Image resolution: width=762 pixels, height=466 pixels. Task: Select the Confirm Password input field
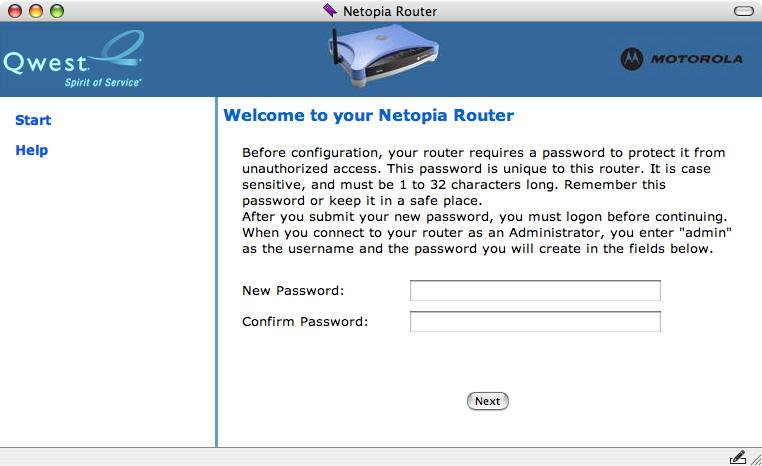click(x=535, y=322)
